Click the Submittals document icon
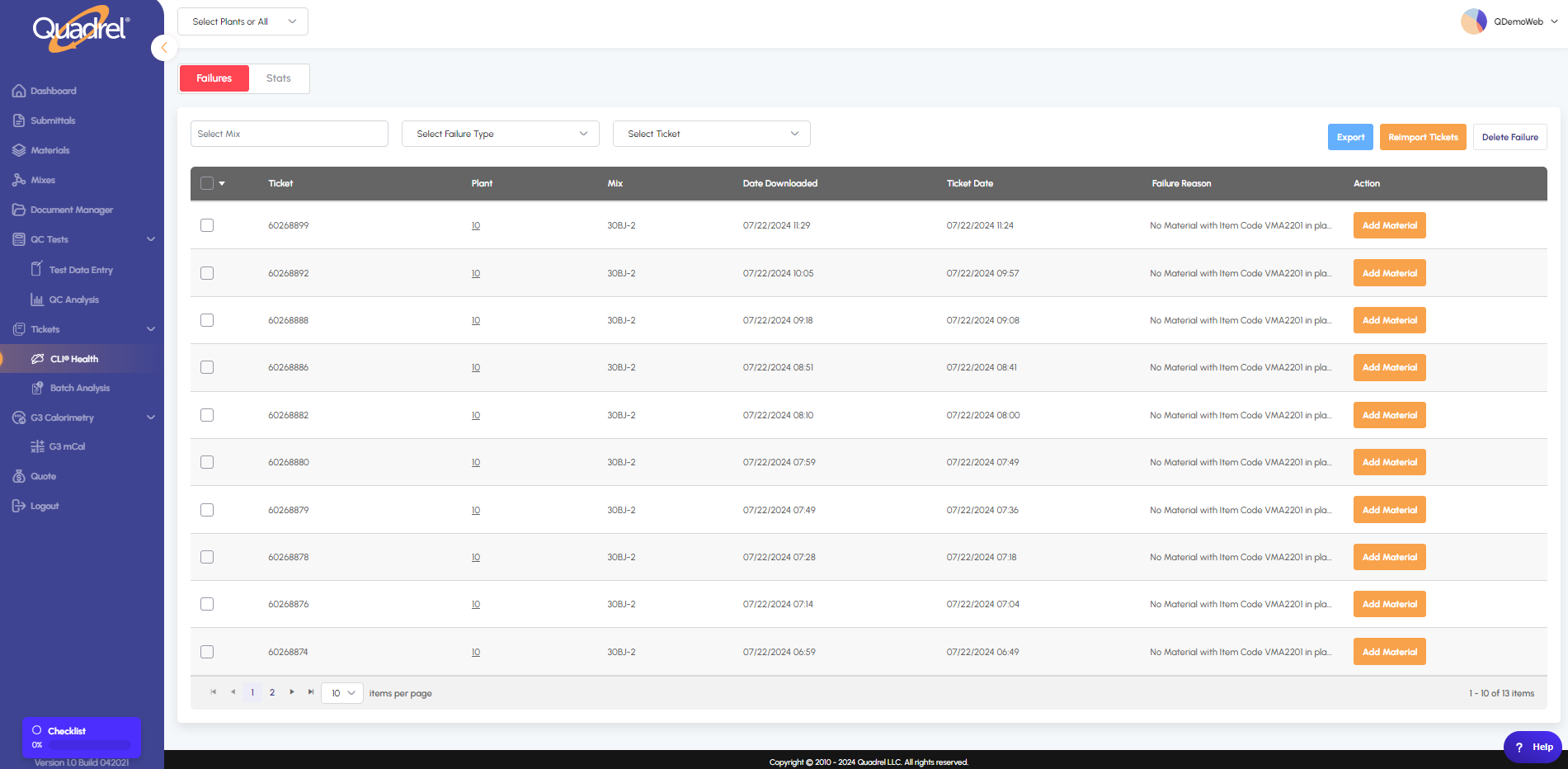This screenshot has width=1568, height=769. pyautogui.click(x=19, y=120)
